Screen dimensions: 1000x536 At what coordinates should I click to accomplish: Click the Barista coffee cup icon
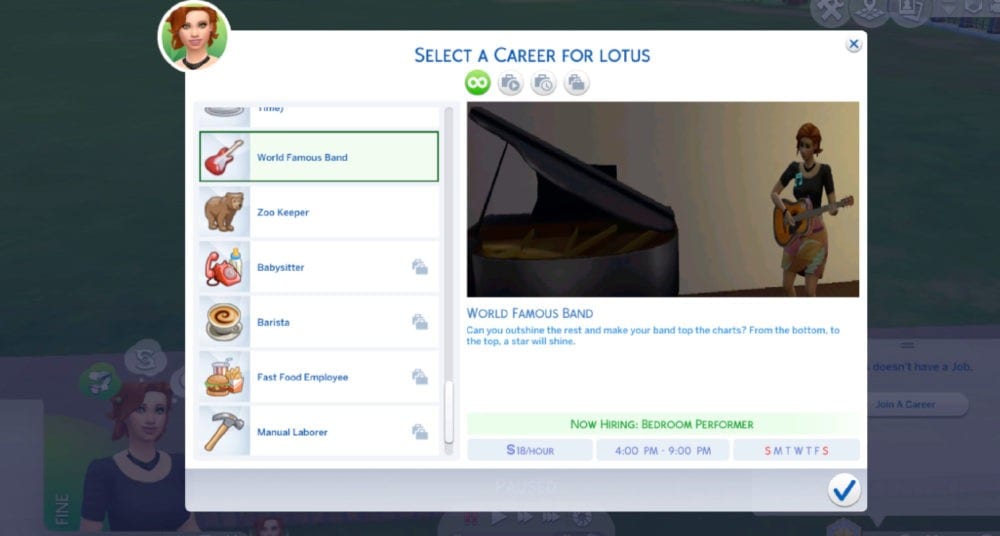(x=224, y=322)
